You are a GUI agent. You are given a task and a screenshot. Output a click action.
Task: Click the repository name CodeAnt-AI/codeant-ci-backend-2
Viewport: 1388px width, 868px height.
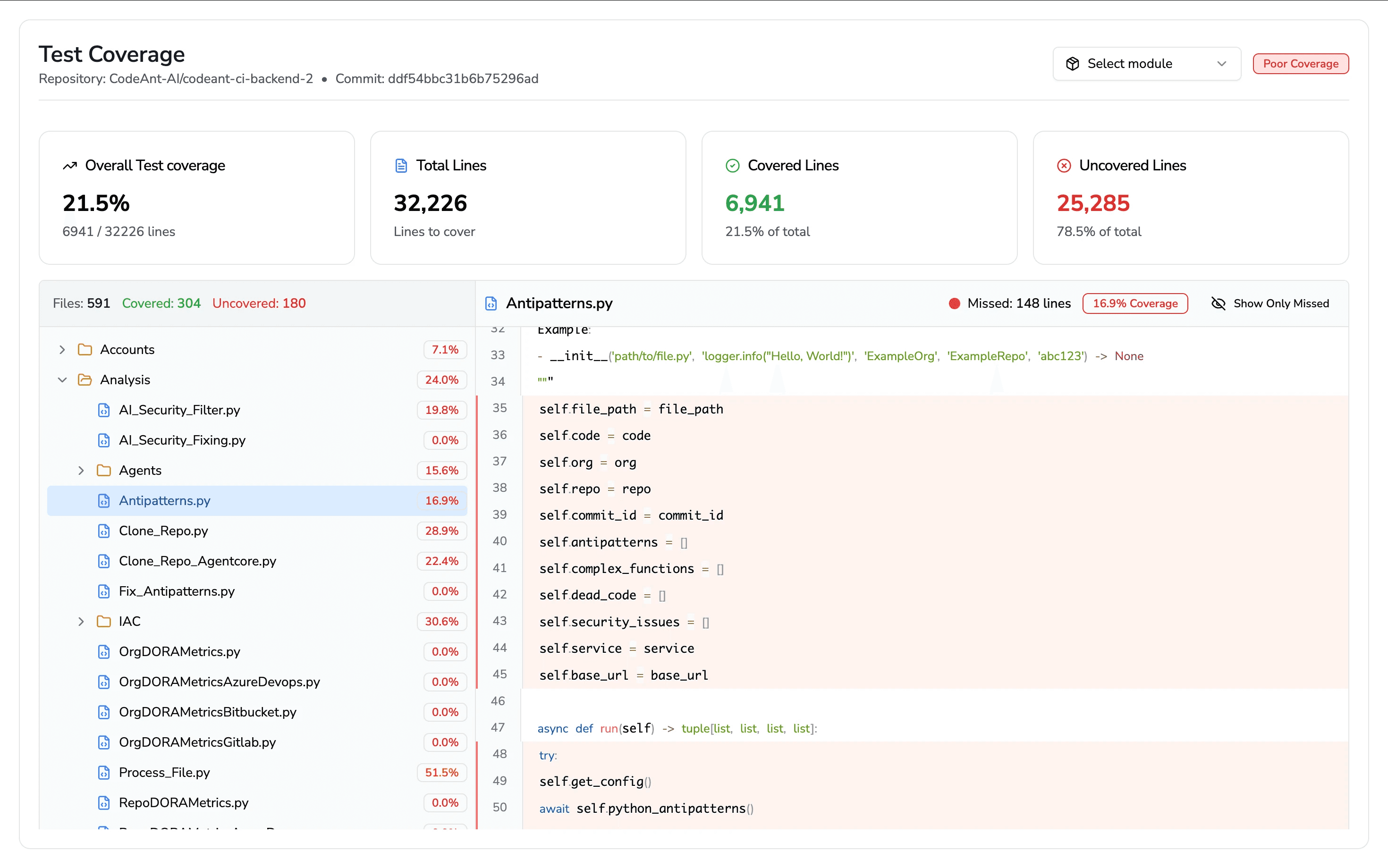pos(211,79)
